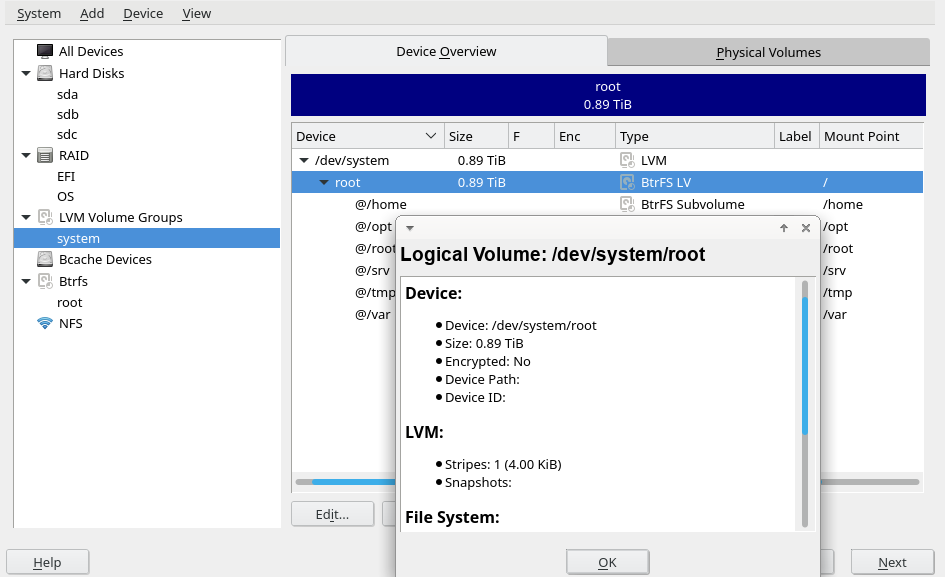Click the Bcache Devices icon
Image resolution: width=945 pixels, height=577 pixels.
(45, 259)
